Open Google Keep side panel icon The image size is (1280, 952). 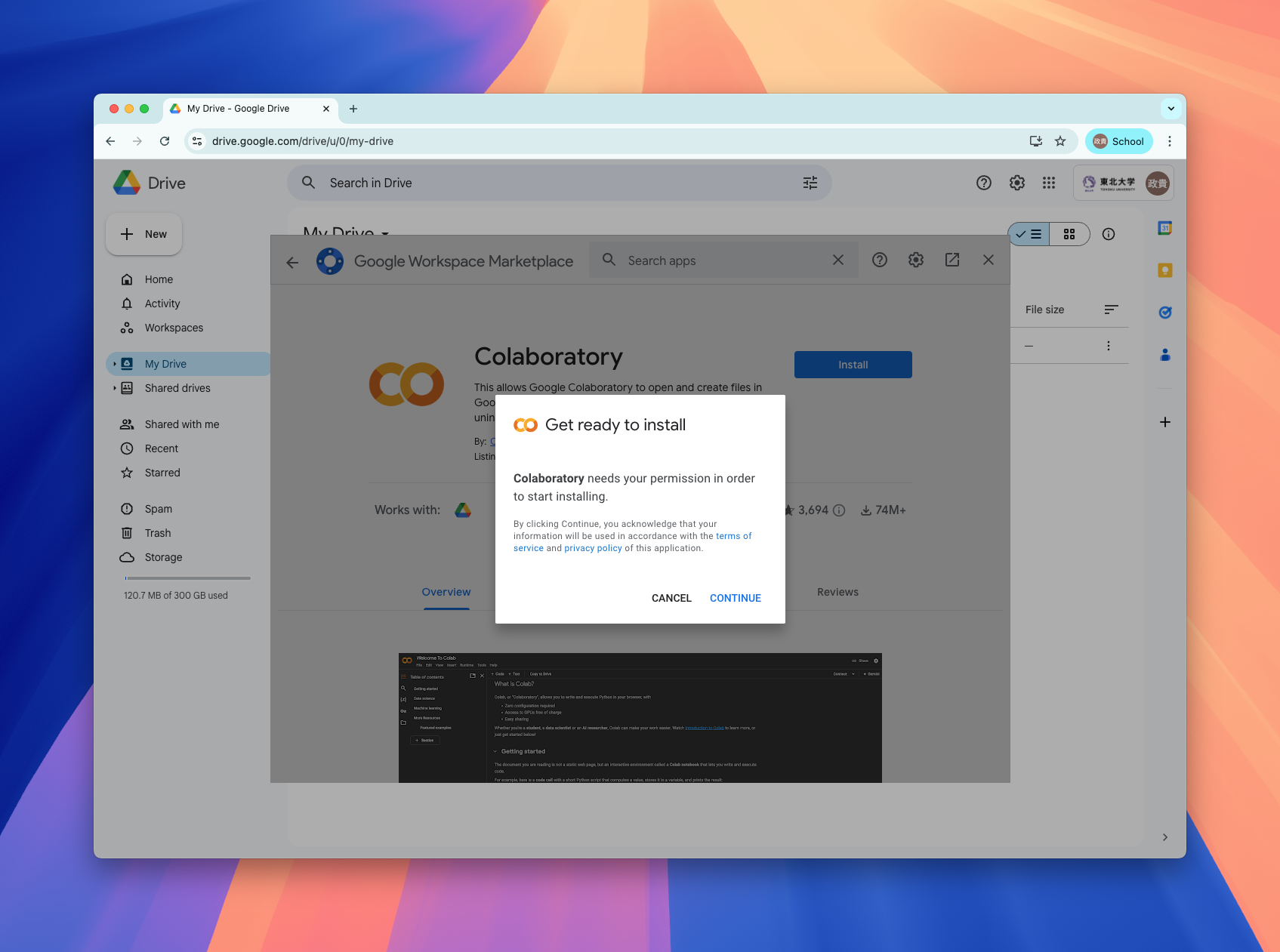tap(1165, 270)
